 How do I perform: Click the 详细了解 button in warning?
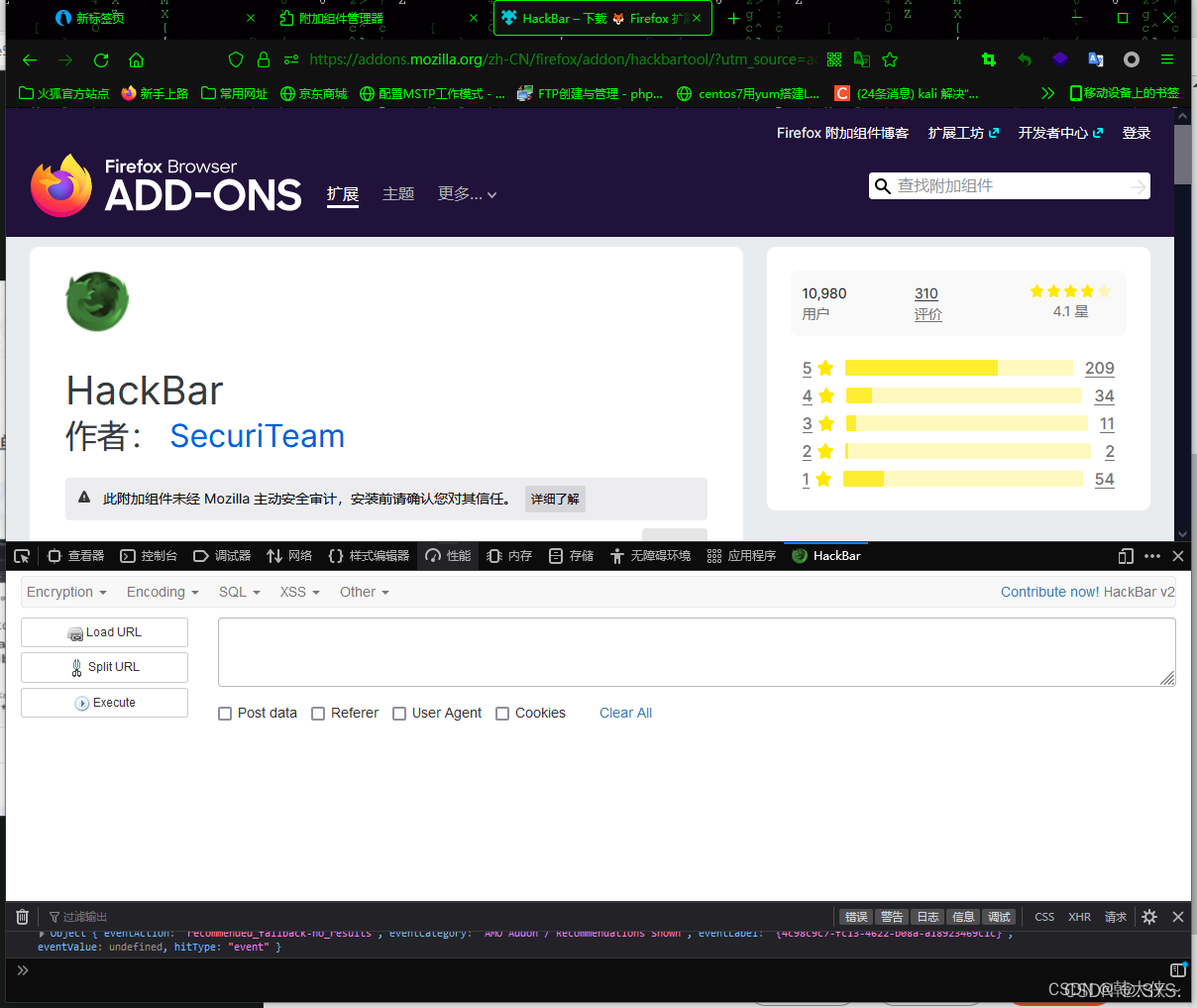coord(555,499)
